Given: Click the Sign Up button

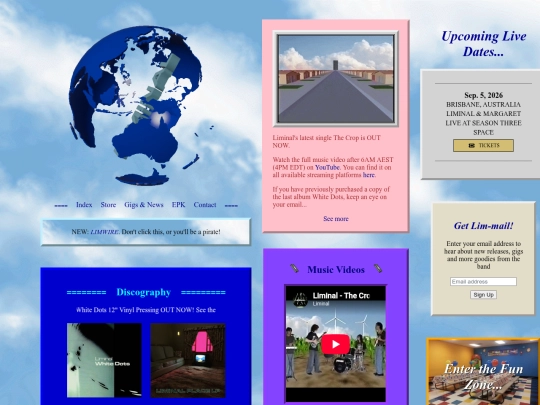Looking at the screenshot, I should [x=483, y=294].
